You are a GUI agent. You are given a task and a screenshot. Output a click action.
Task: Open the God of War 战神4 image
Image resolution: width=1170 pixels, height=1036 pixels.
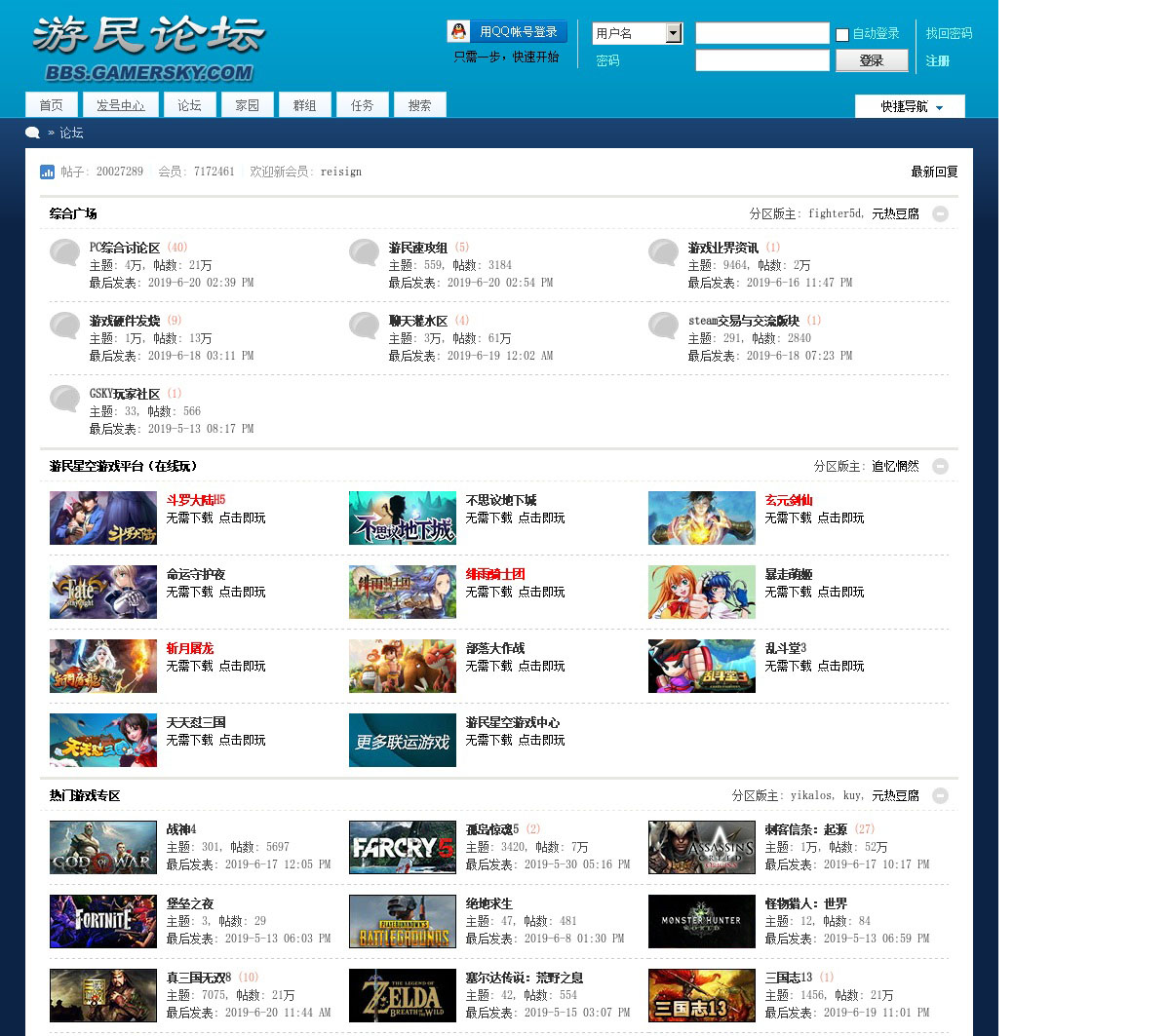pyautogui.click(x=103, y=847)
